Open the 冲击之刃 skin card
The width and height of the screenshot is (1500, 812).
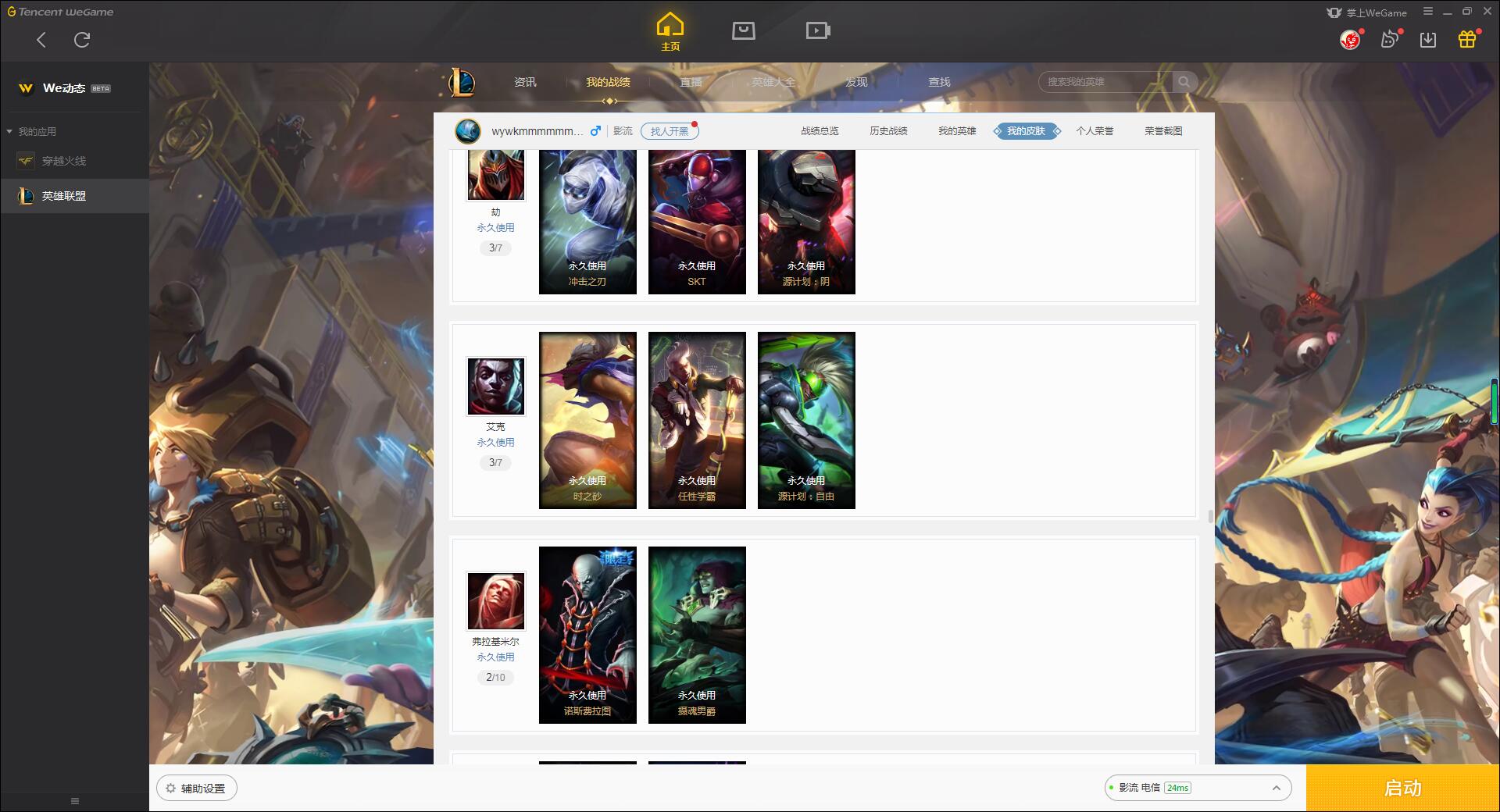(587, 222)
